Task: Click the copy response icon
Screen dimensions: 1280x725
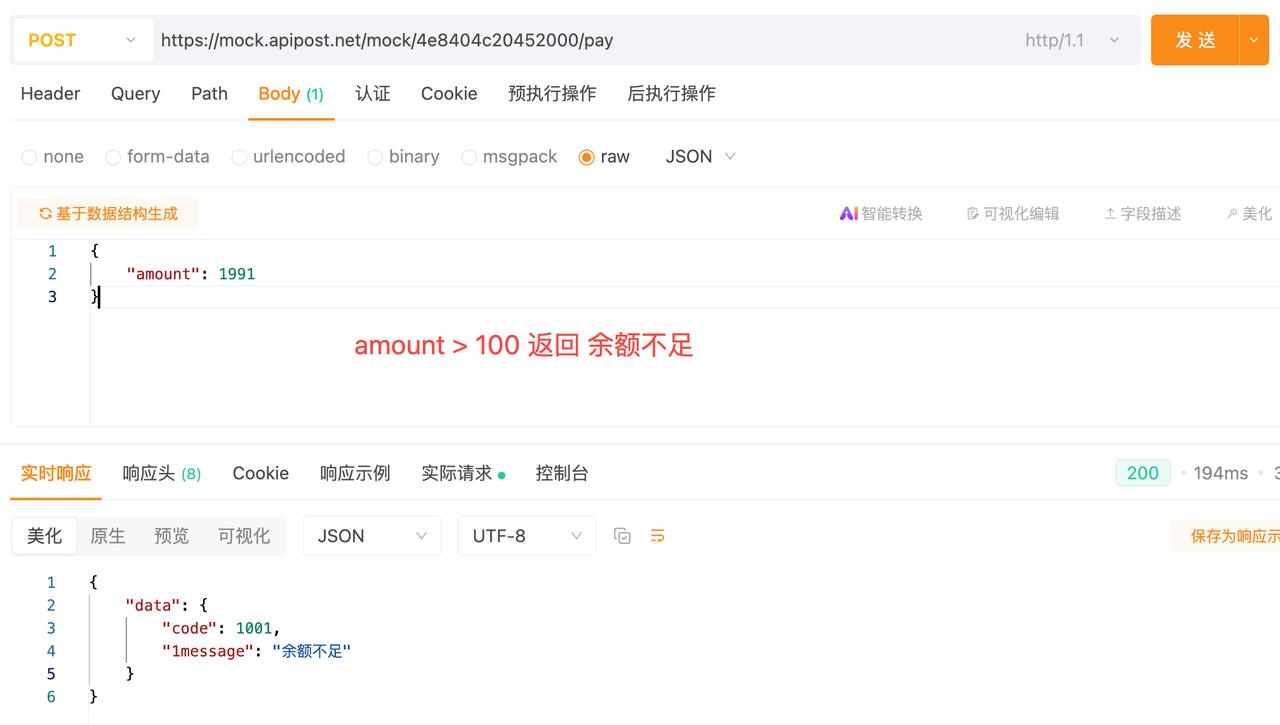Action: 622,536
